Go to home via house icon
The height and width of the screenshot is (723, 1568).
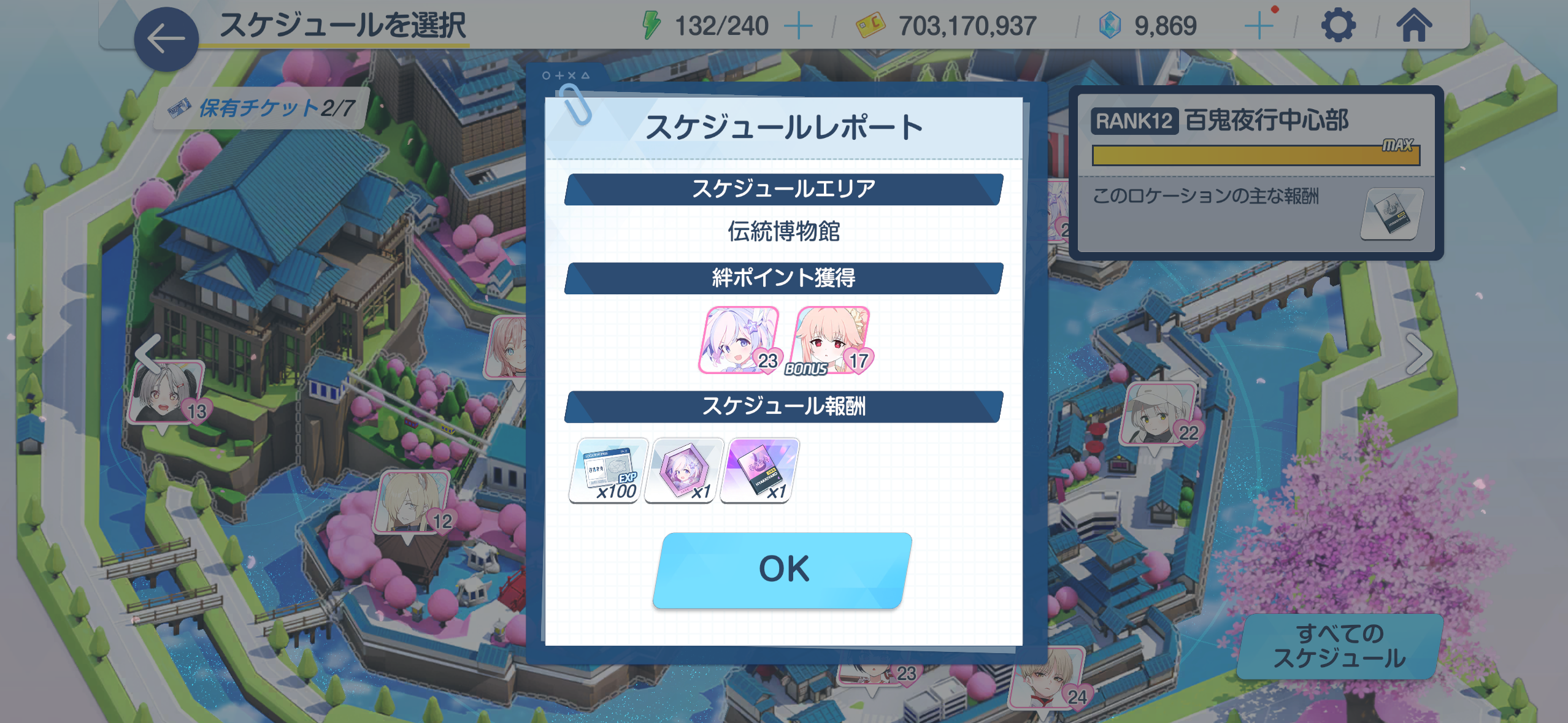coord(1414,25)
